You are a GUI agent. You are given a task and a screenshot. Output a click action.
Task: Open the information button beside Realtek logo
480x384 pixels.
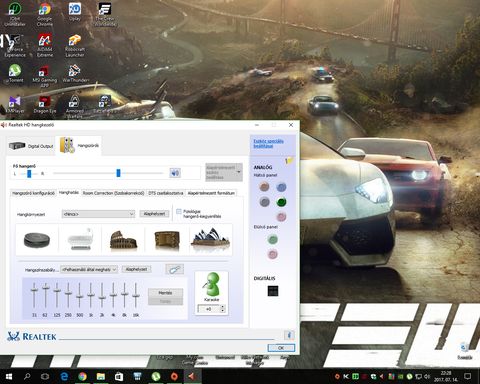[x=289, y=335]
